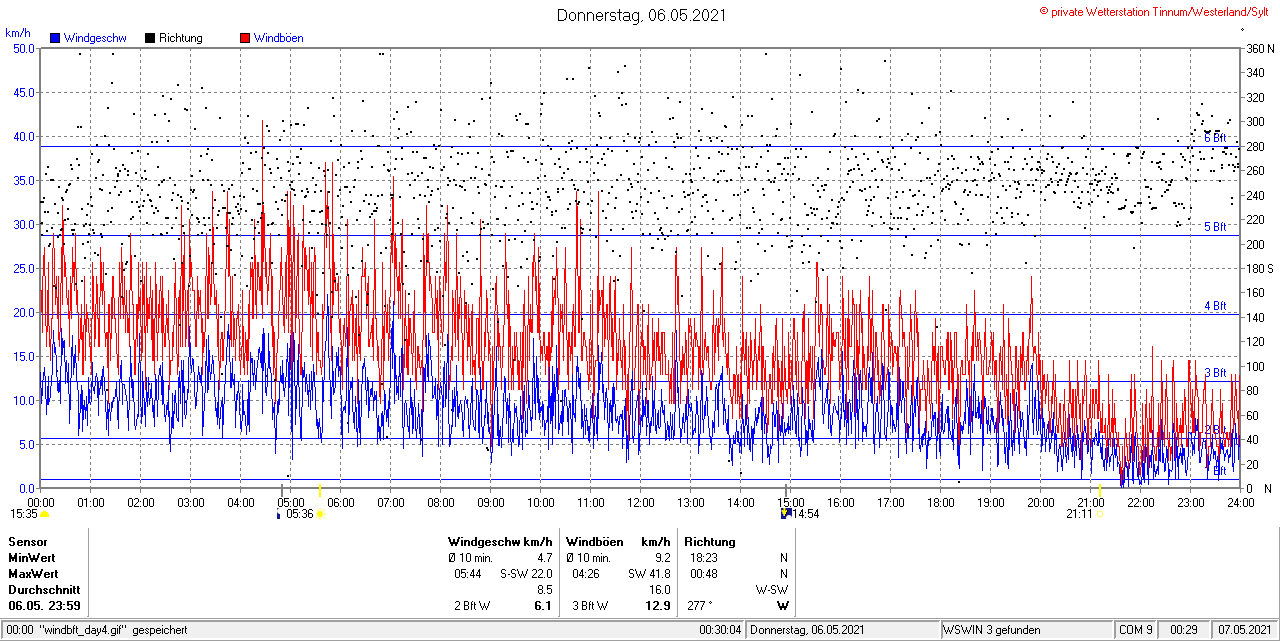Click the 'Windgeschw km/h' column header

(500, 541)
